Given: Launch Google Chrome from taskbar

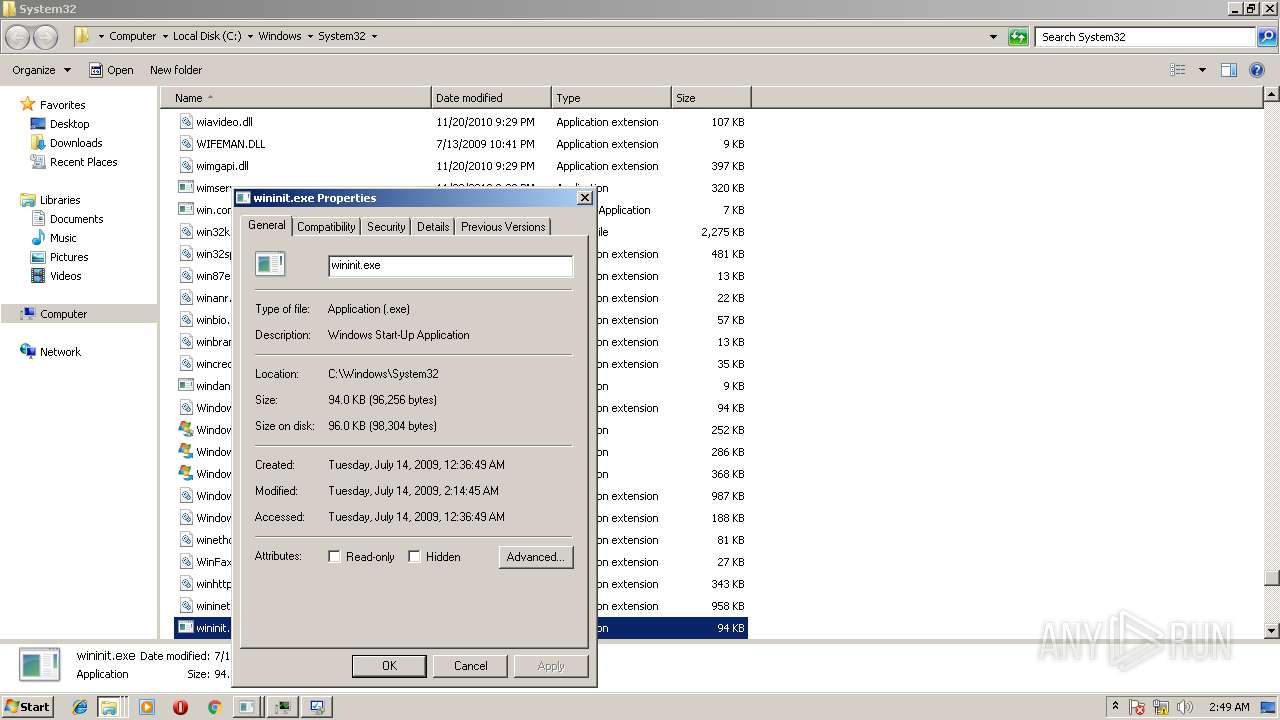Looking at the screenshot, I should (213, 707).
